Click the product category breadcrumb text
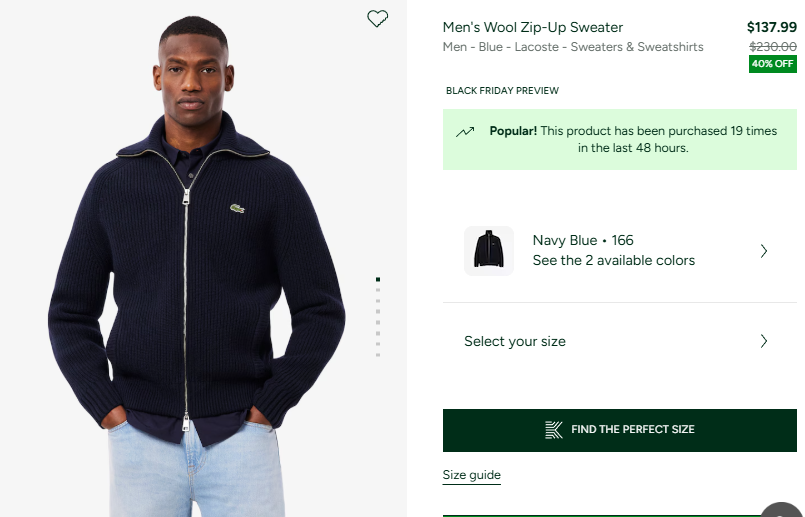The height and width of the screenshot is (517, 805). coord(573,47)
